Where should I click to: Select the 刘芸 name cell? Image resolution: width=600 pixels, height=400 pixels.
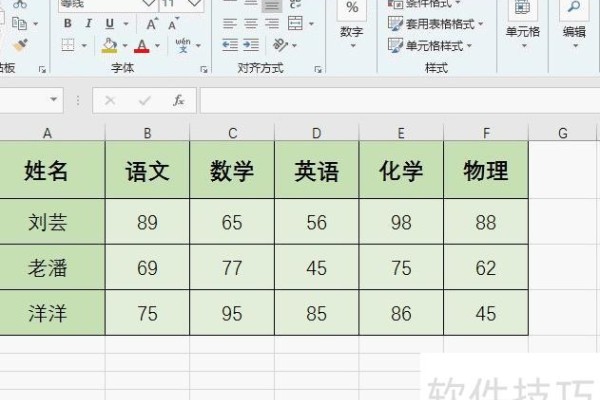(x=52, y=221)
